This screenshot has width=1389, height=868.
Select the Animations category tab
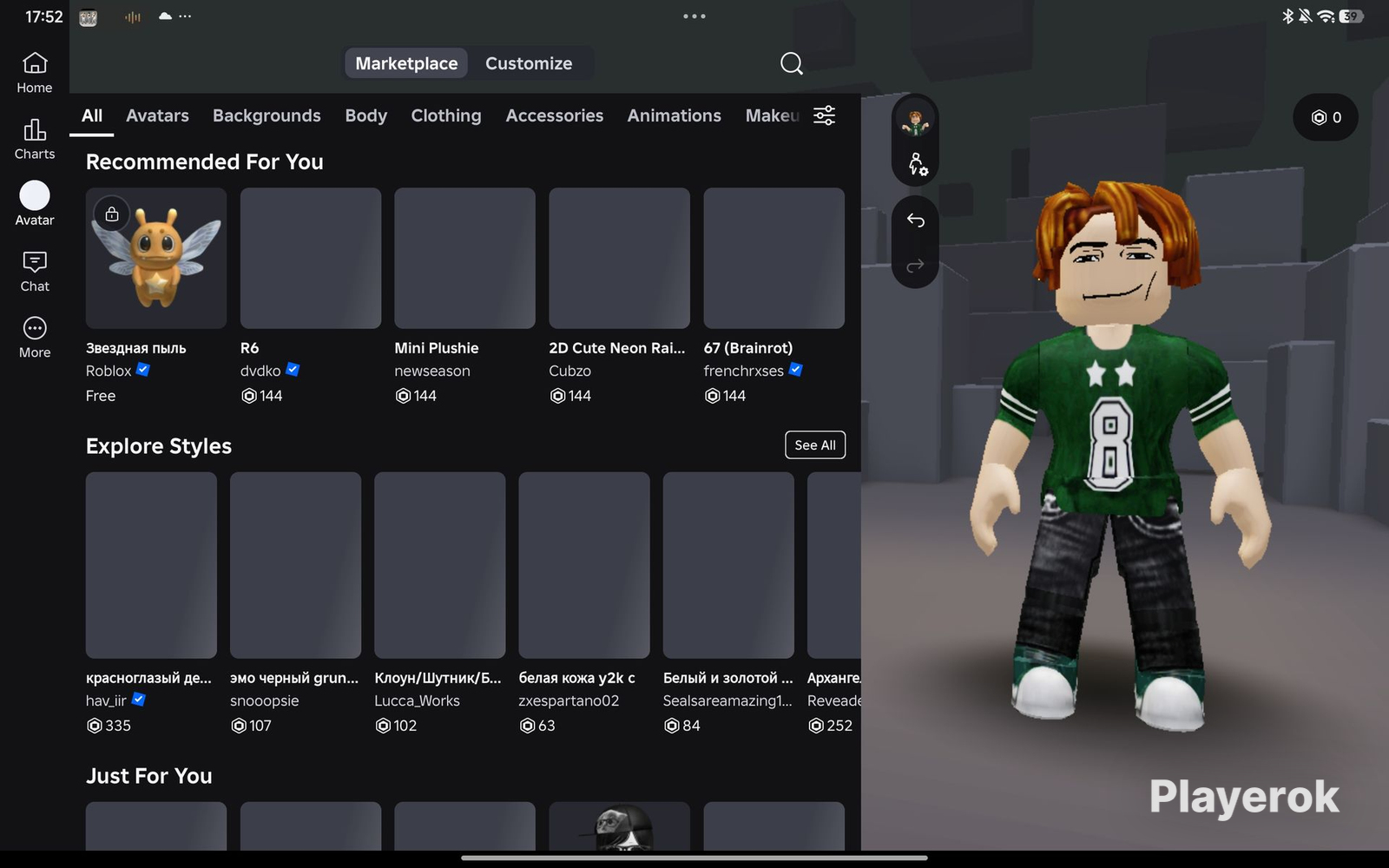pos(675,115)
